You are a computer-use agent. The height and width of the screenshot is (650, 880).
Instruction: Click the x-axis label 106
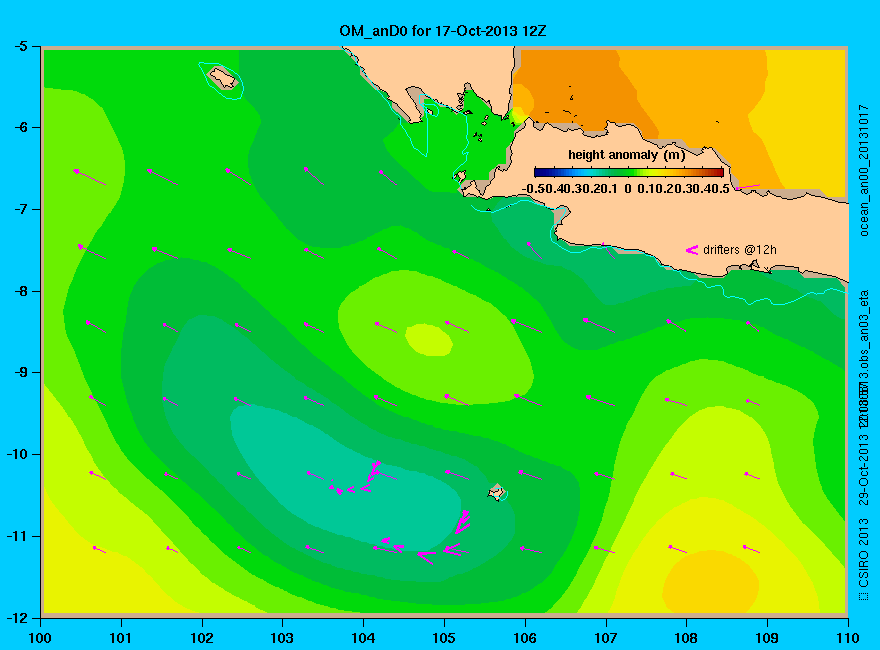coord(525,638)
